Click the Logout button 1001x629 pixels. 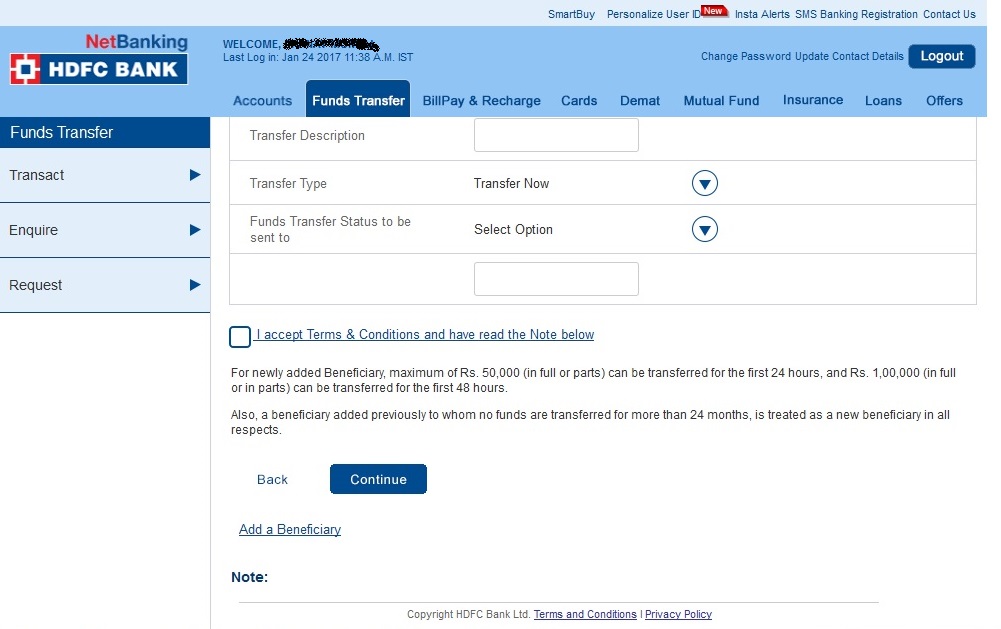coord(941,56)
